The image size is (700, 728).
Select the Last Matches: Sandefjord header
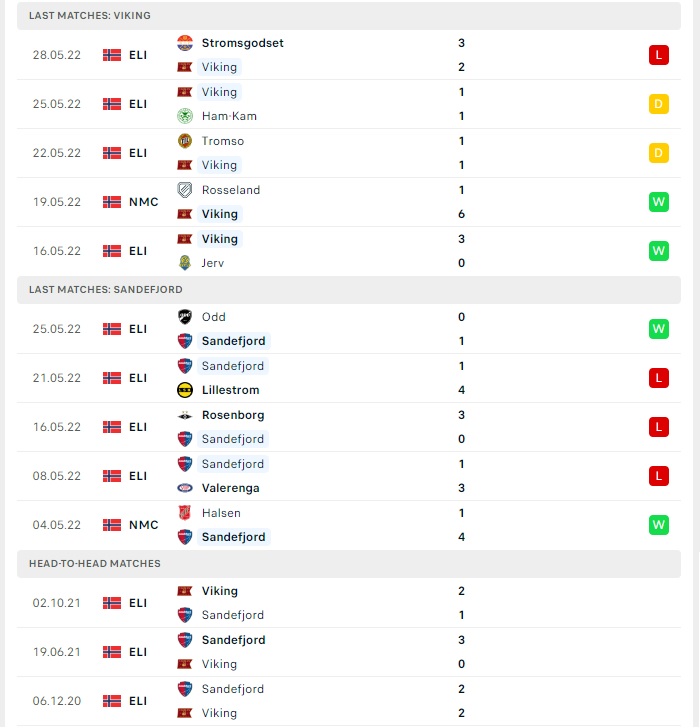[x=349, y=290]
